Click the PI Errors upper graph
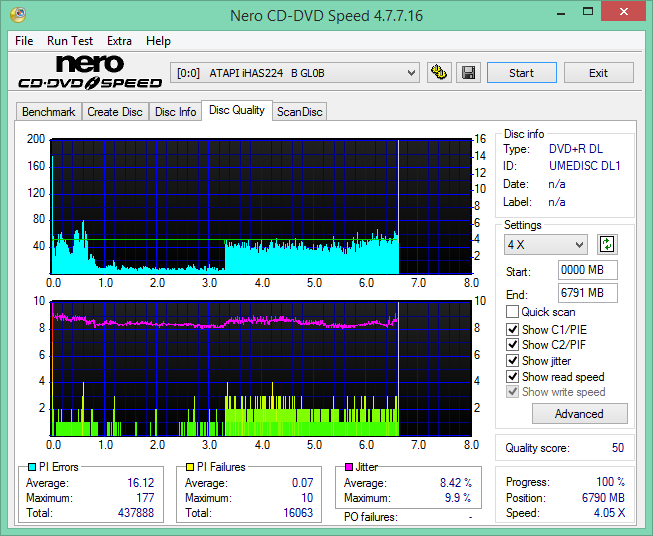This screenshot has width=653, height=536. [261, 207]
